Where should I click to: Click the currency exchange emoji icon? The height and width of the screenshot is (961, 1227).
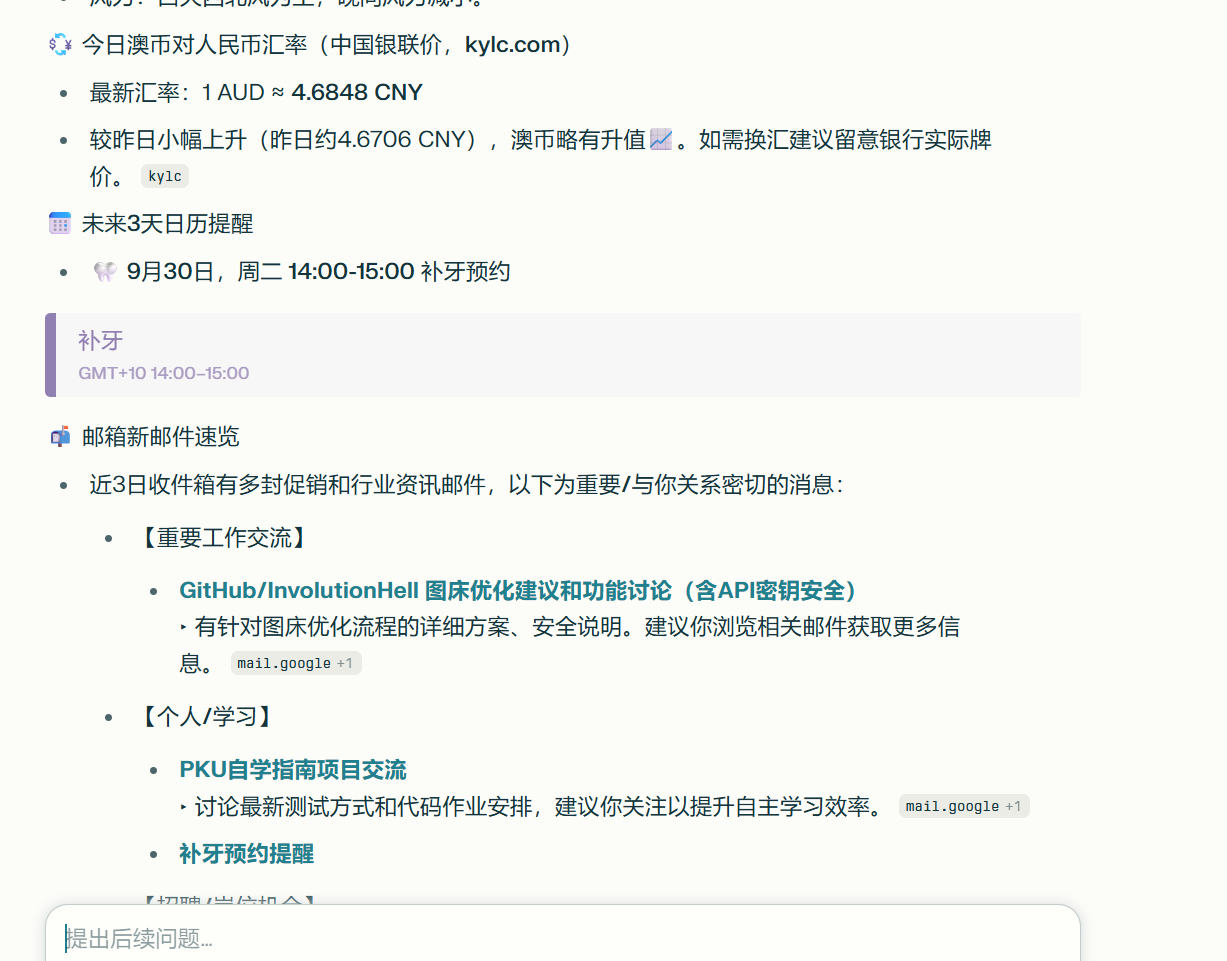pos(60,45)
